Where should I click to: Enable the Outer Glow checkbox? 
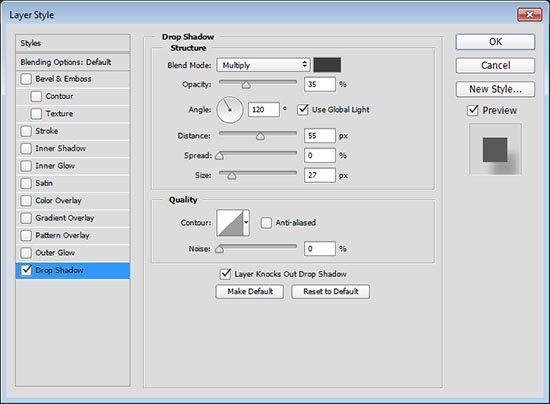[x=26, y=253]
